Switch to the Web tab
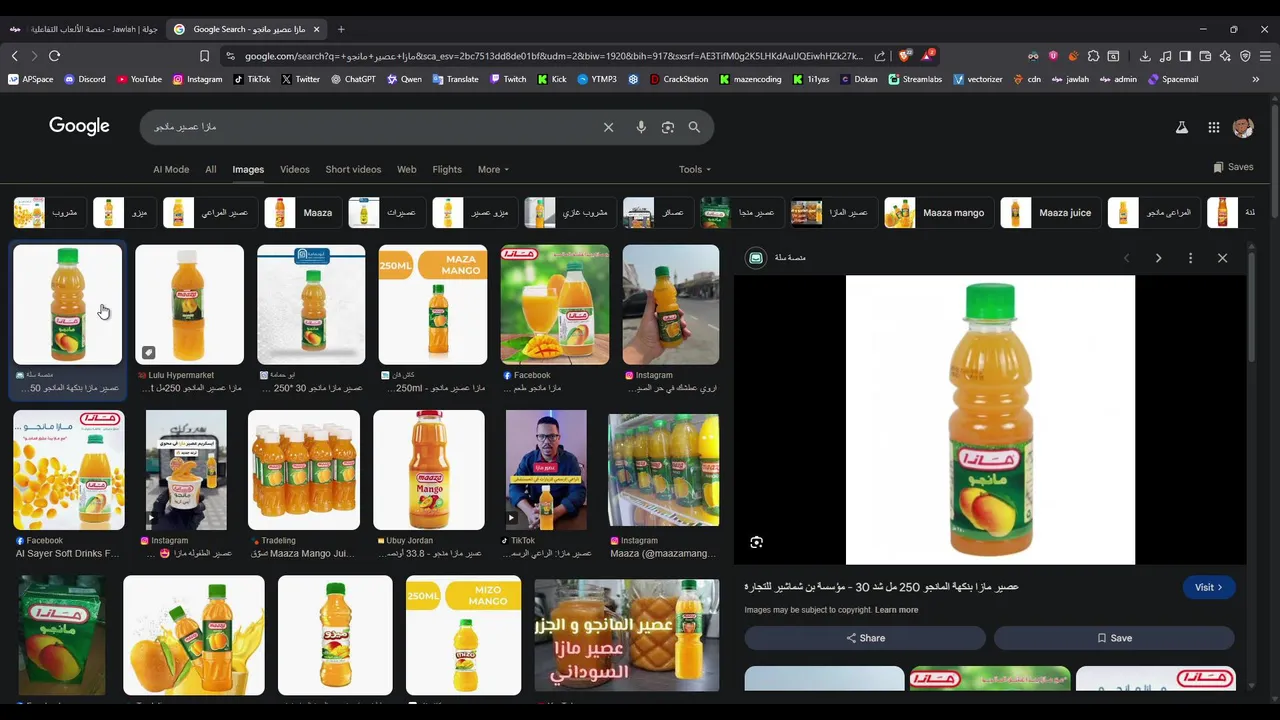This screenshot has width=1280, height=720. pyautogui.click(x=406, y=169)
